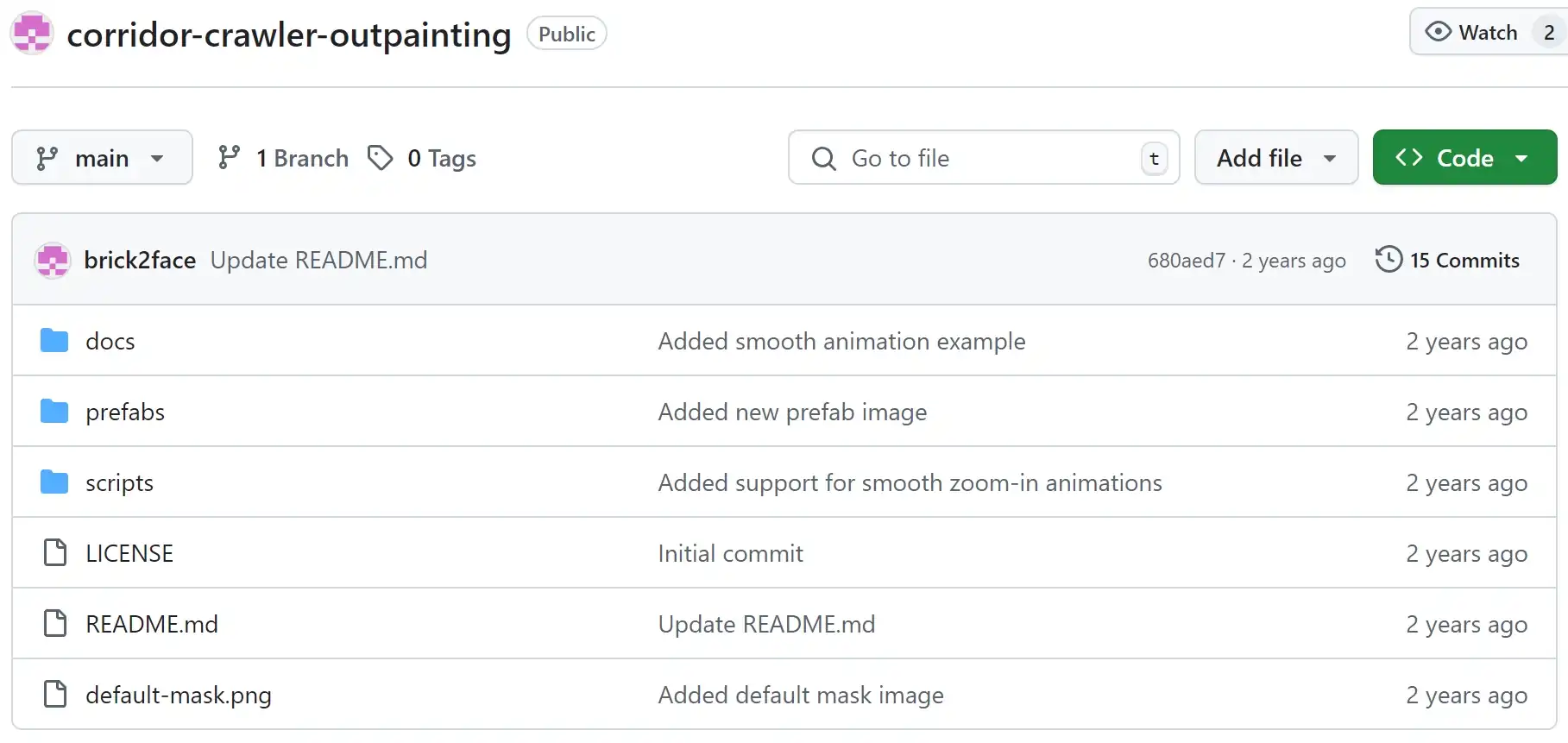Expand the Add file dropdown
Screen dimensions: 1568x743
(1275, 158)
